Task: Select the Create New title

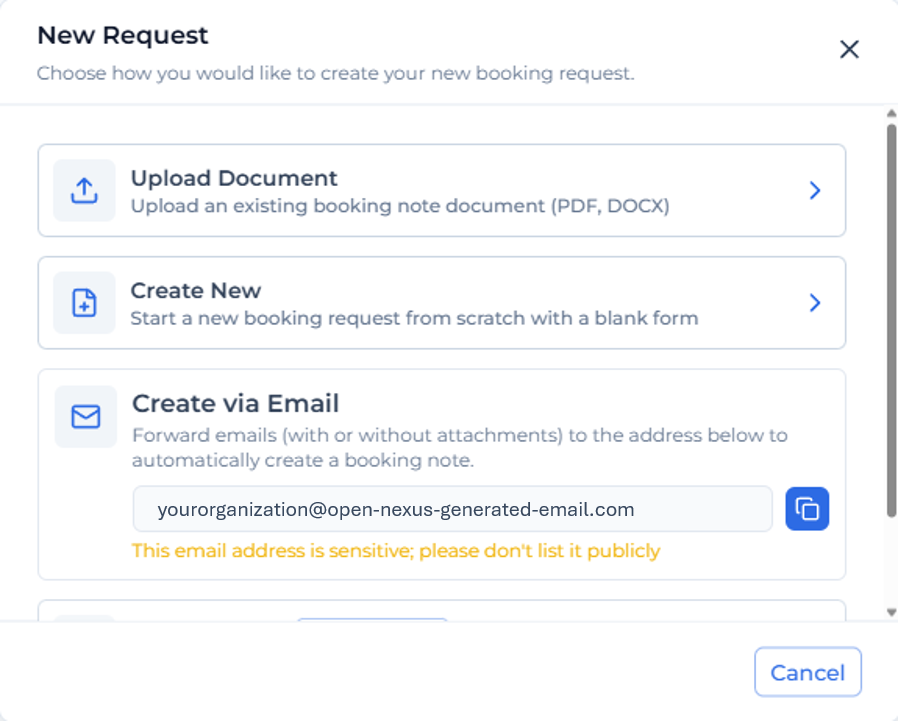Action: pyautogui.click(x=196, y=290)
